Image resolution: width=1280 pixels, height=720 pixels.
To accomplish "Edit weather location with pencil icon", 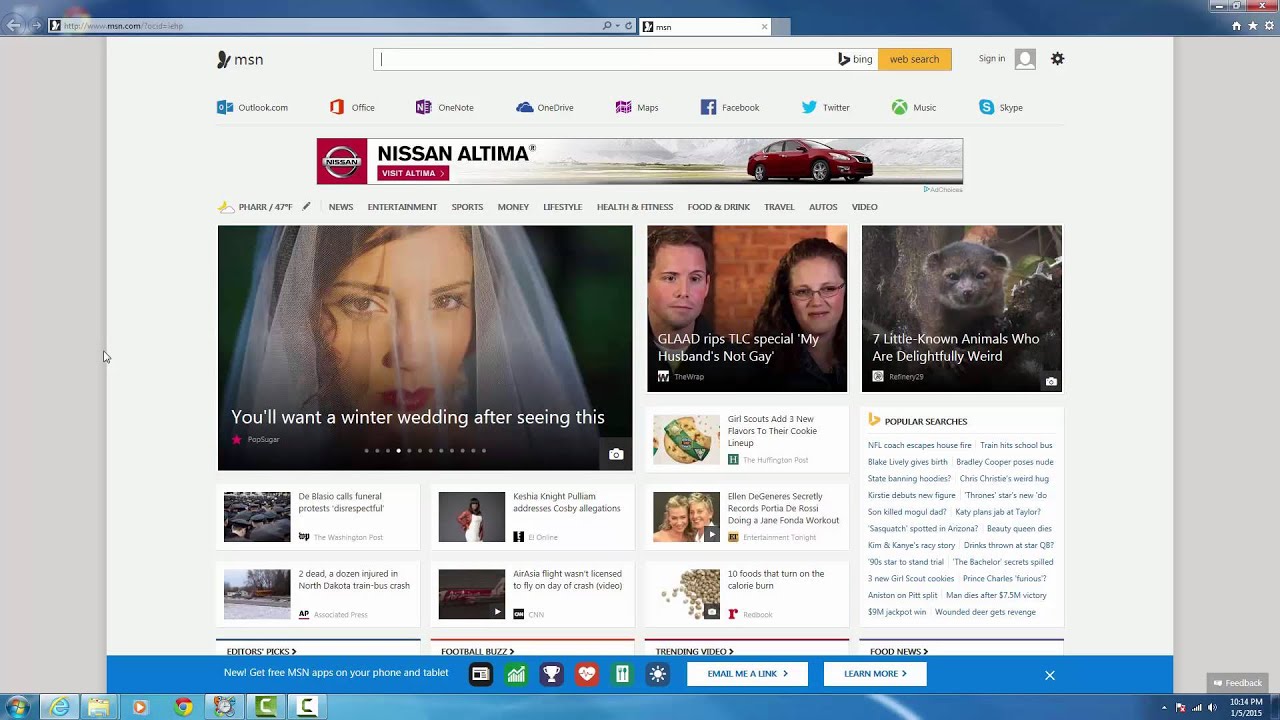I will [306, 207].
